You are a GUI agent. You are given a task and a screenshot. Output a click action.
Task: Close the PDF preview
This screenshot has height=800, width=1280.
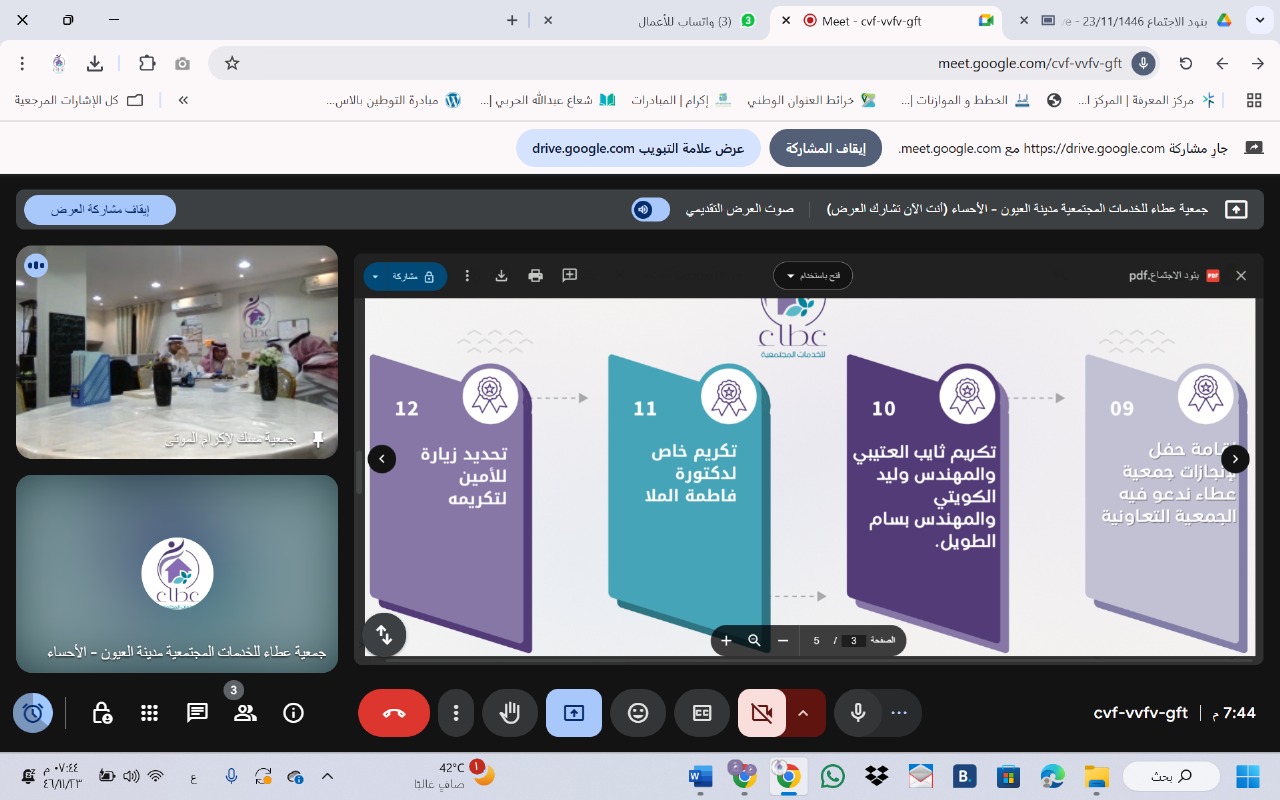point(1241,275)
